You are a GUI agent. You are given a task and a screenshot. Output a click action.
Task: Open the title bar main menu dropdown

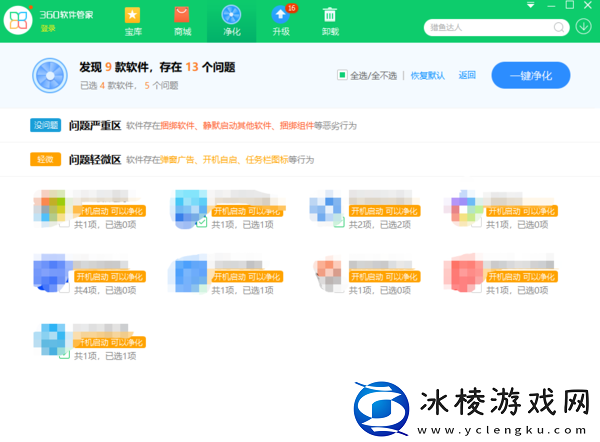(x=530, y=5)
